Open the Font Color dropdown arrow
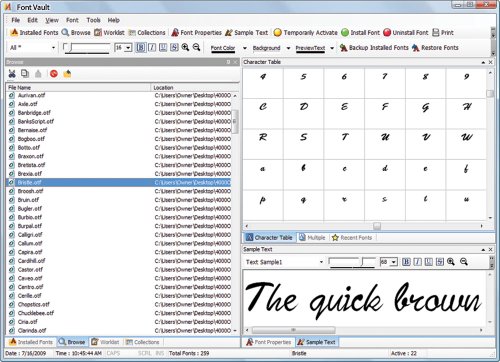The width and height of the screenshot is (500, 362). (x=245, y=48)
